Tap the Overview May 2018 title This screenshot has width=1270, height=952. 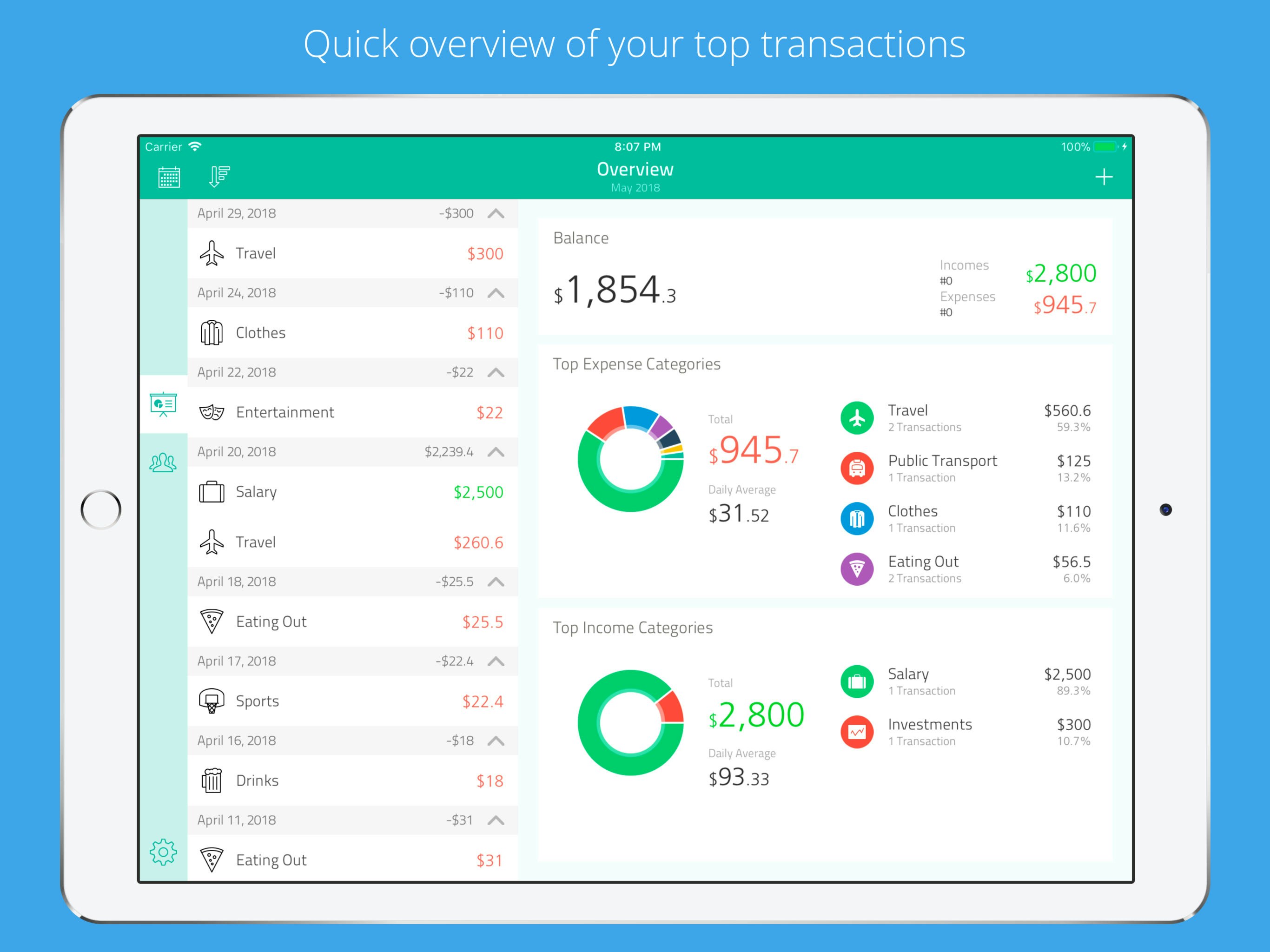635,176
